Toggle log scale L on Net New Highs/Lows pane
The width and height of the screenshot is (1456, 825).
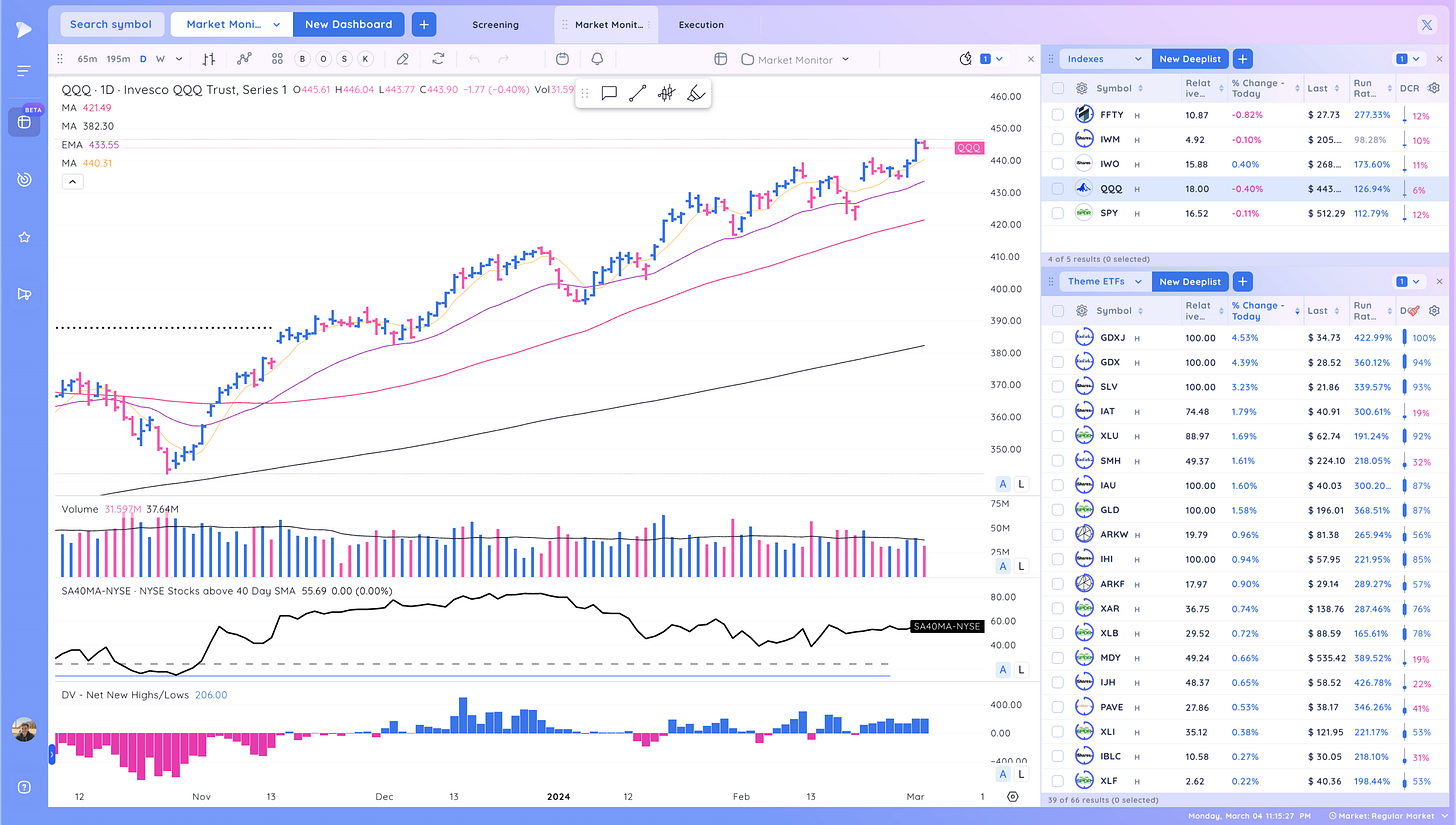(1021, 774)
